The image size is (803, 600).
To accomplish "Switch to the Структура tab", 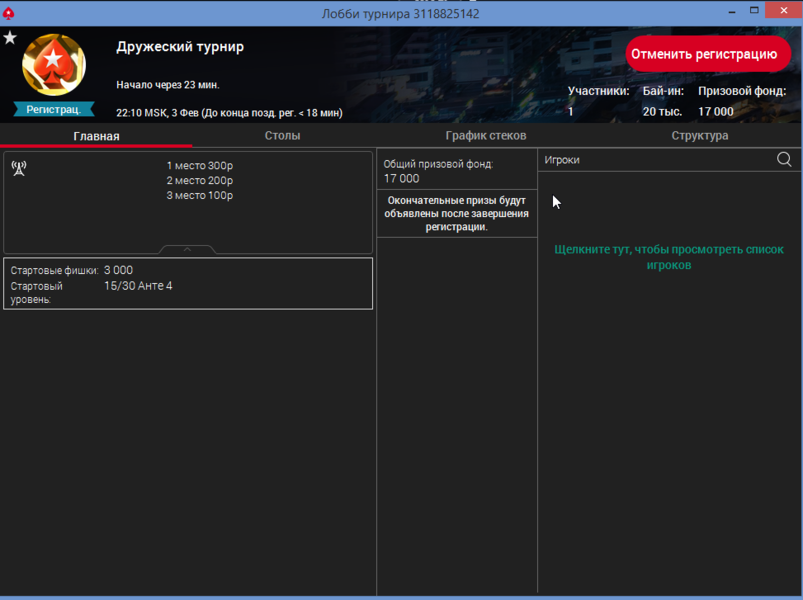I will click(x=699, y=136).
